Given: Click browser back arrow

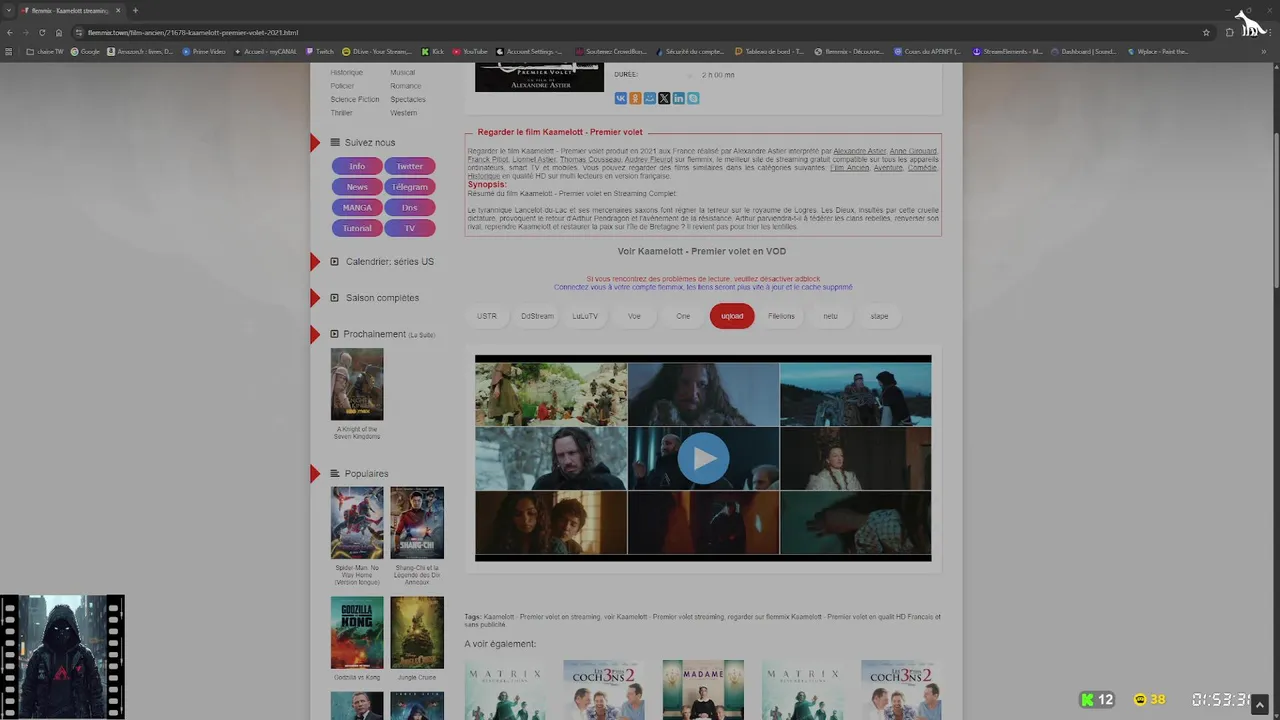Looking at the screenshot, I should coord(10,32).
